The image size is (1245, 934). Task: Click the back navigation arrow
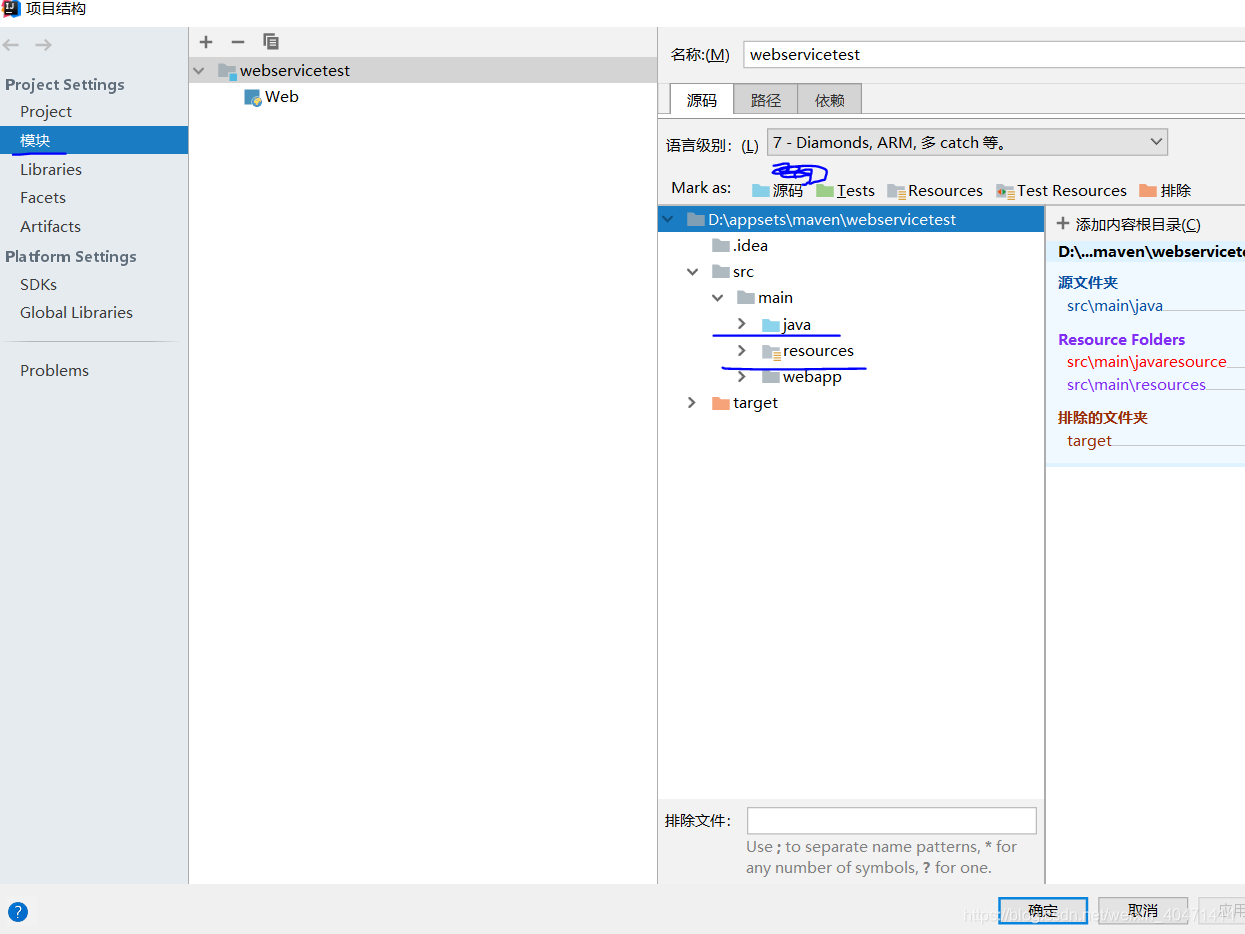click(12, 45)
